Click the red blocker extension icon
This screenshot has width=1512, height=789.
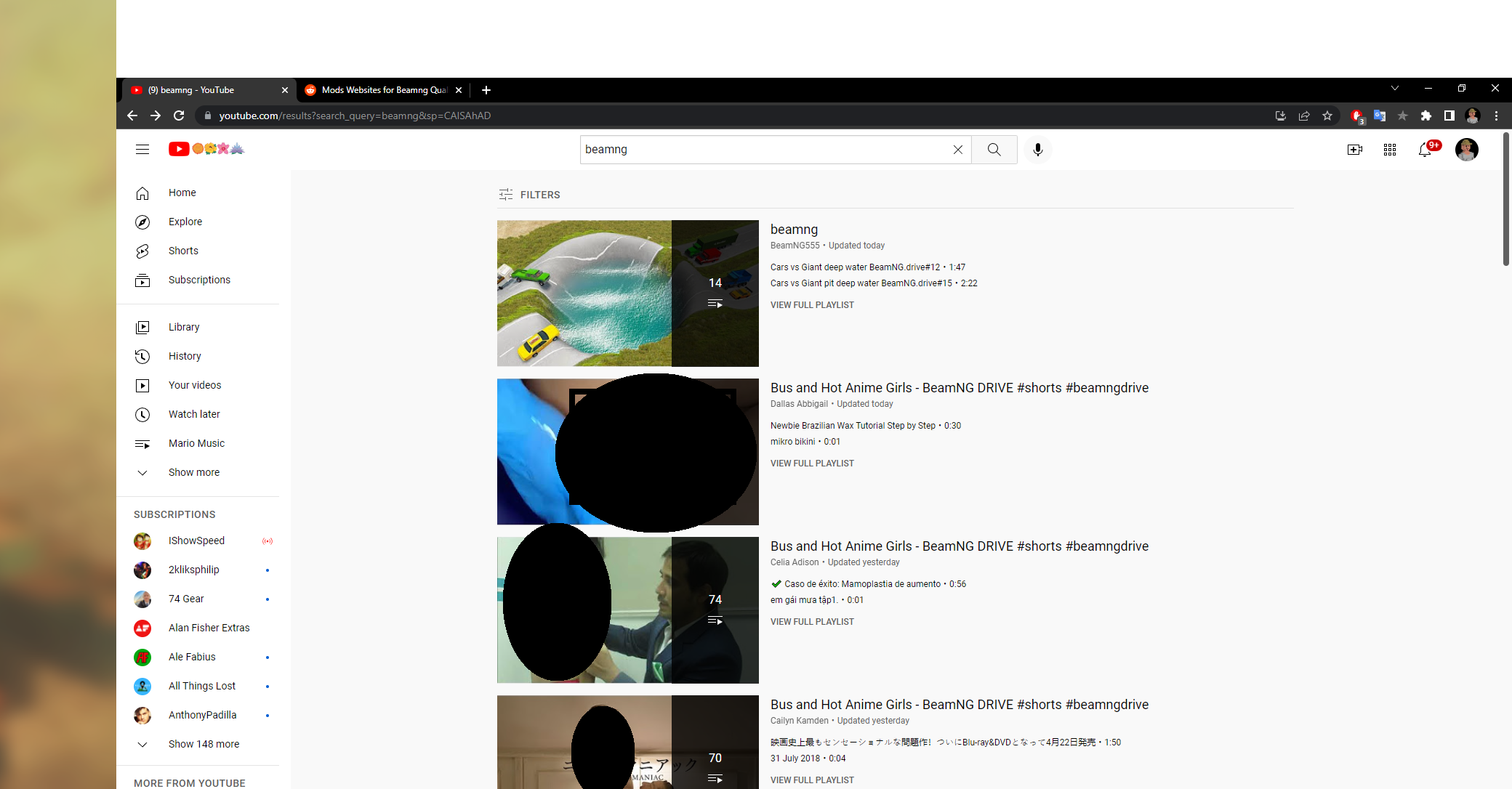[1356, 116]
